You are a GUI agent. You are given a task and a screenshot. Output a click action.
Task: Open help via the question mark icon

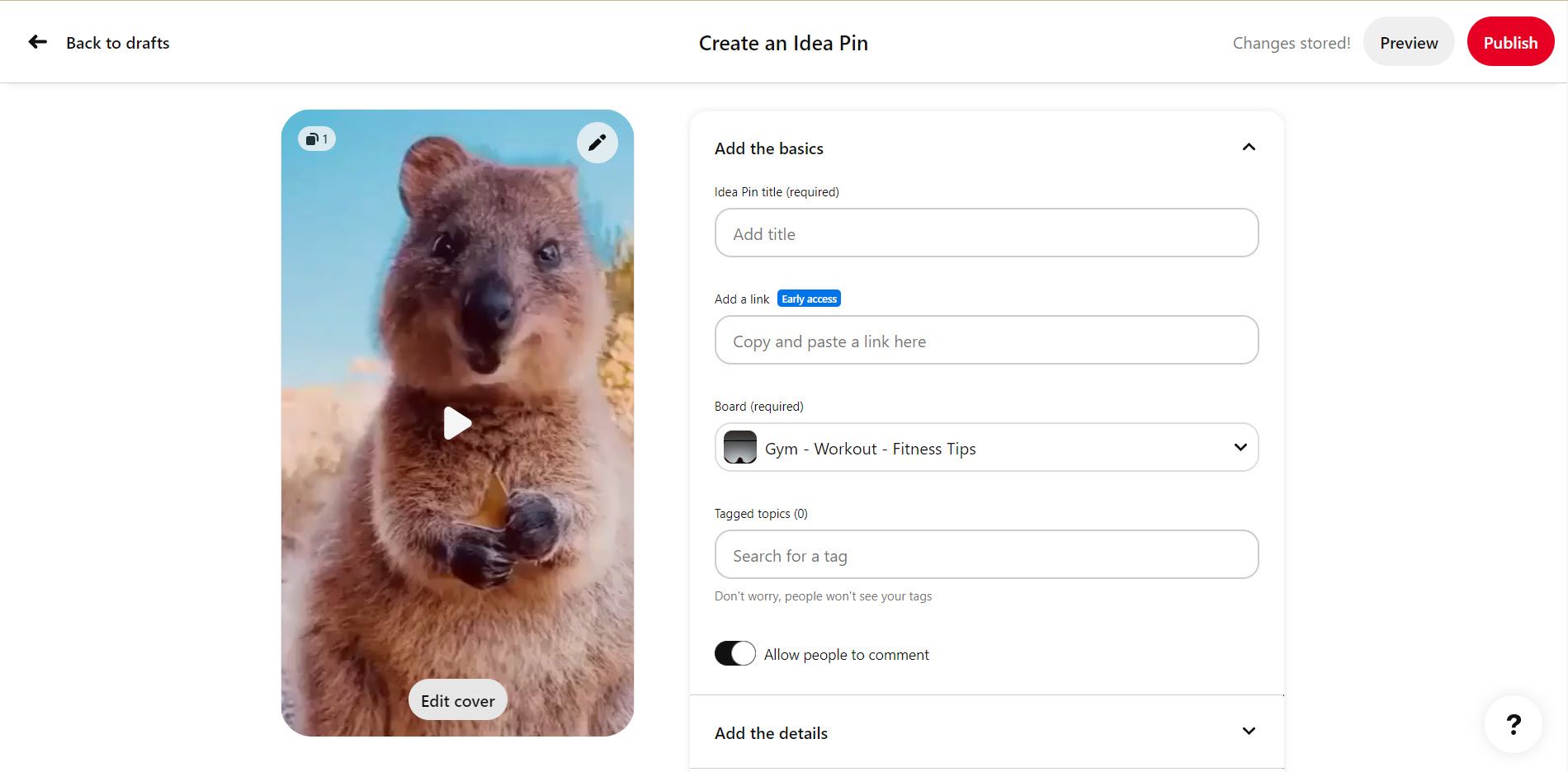[1513, 723]
